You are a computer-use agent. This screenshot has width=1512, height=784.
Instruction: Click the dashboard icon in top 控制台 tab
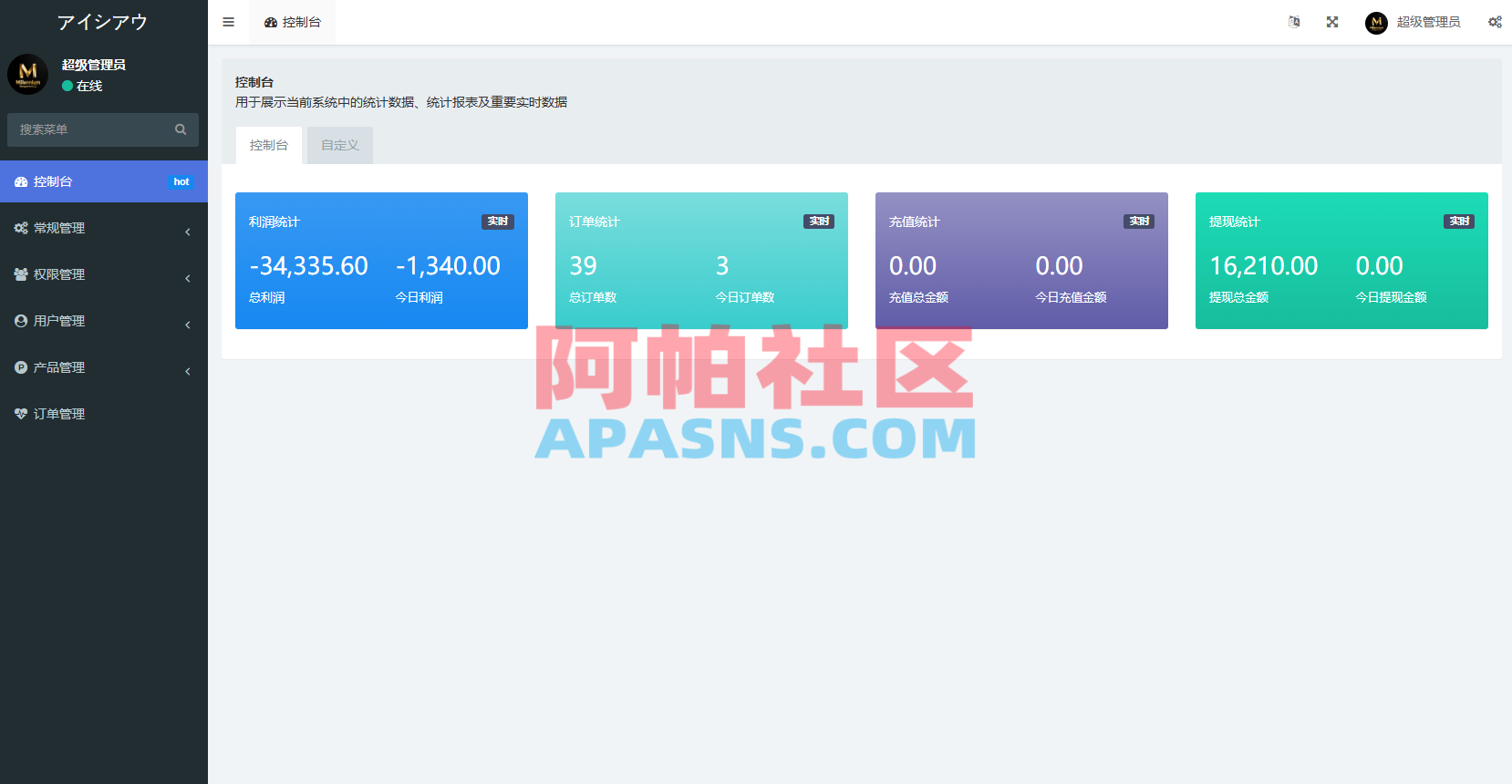point(271,23)
